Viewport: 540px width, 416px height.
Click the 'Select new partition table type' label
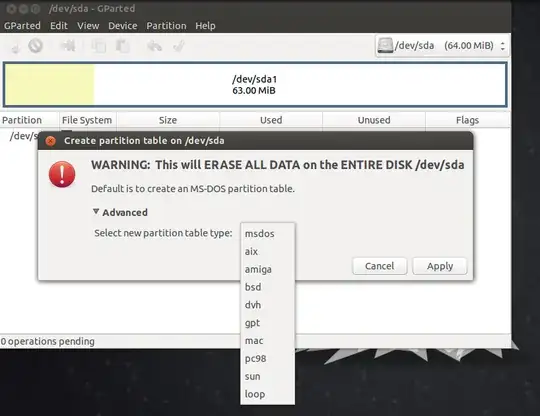[x=163, y=233]
